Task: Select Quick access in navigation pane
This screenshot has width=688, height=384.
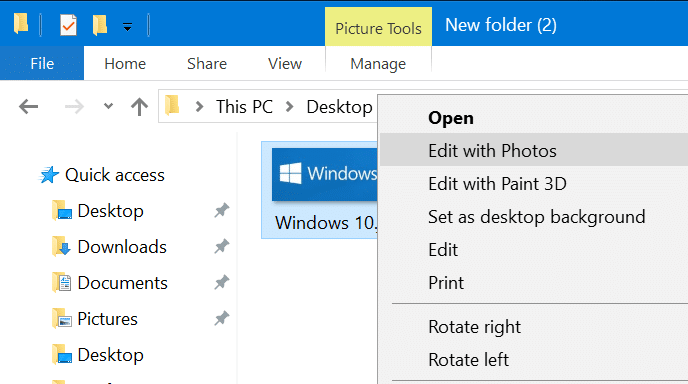Action: click(115, 175)
